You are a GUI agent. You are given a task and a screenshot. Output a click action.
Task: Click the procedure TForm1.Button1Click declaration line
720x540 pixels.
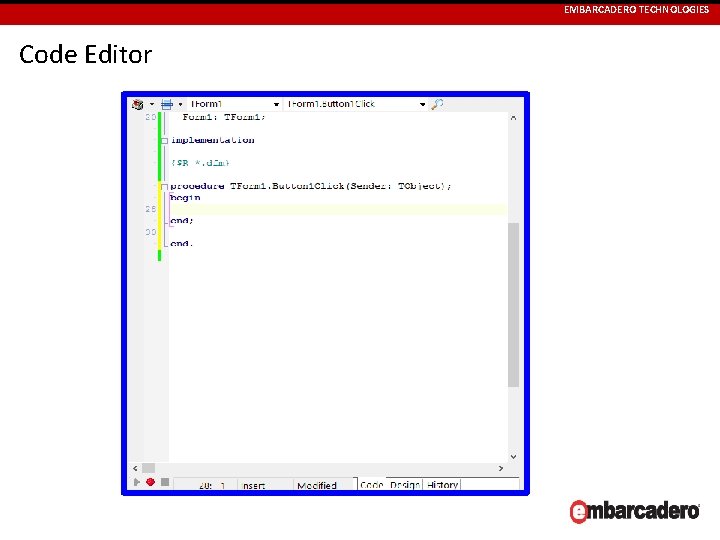pos(311,186)
